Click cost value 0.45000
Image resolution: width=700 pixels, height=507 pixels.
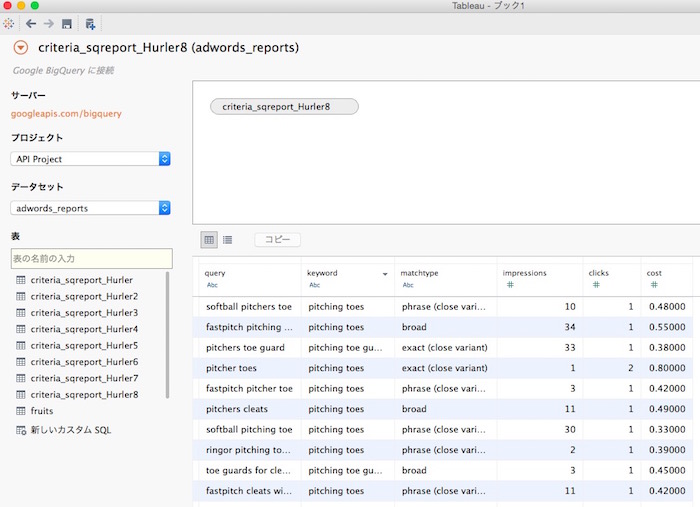(667, 470)
